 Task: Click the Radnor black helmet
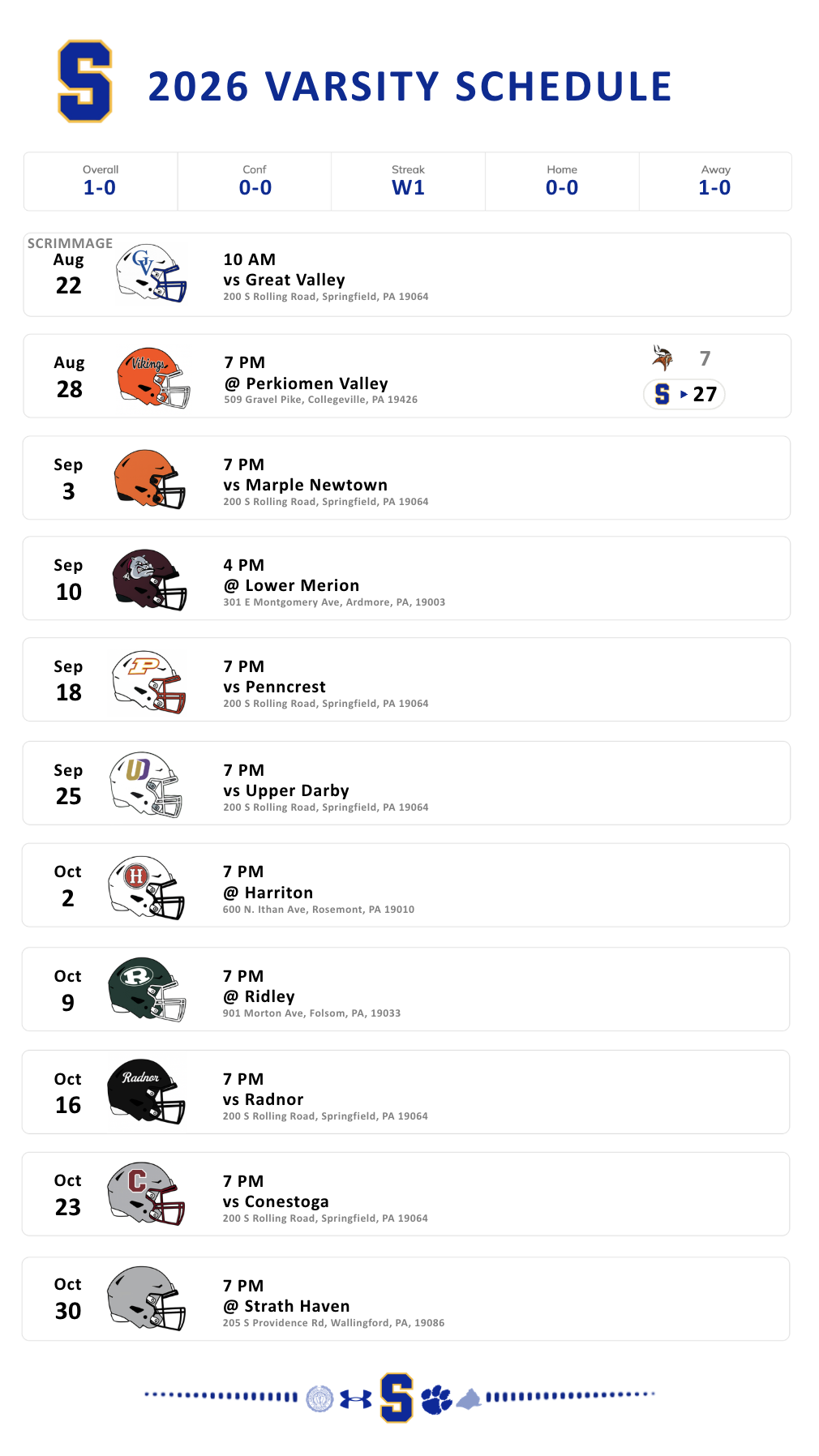pos(146,1091)
